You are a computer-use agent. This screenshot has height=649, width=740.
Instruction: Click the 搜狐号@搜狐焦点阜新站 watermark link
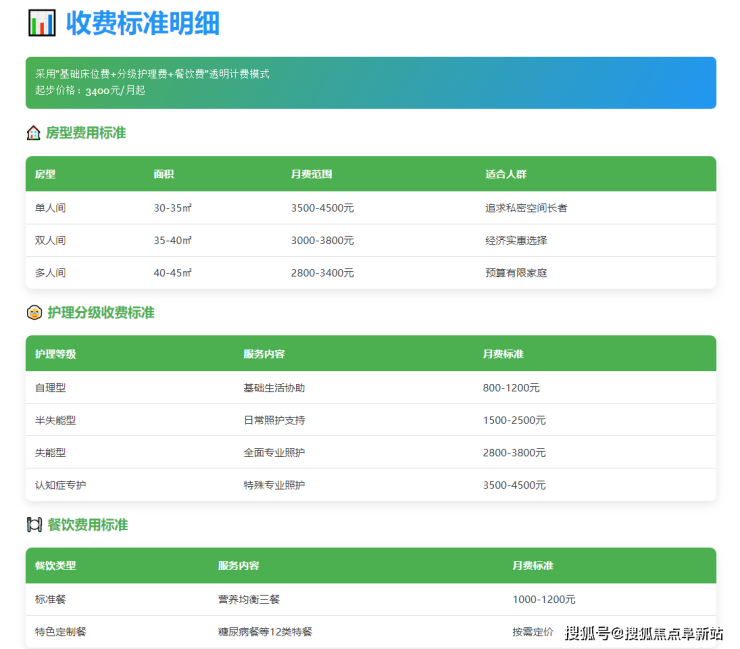point(644,633)
